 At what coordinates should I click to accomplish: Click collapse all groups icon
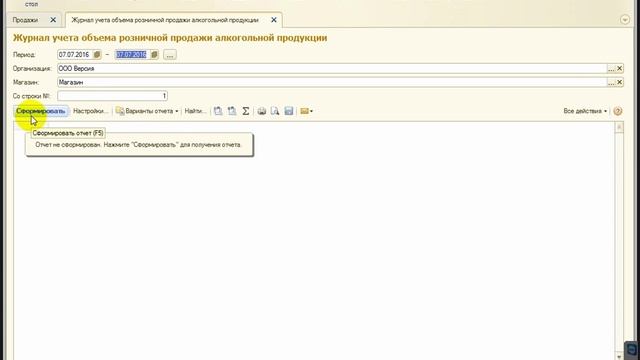pos(232,111)
